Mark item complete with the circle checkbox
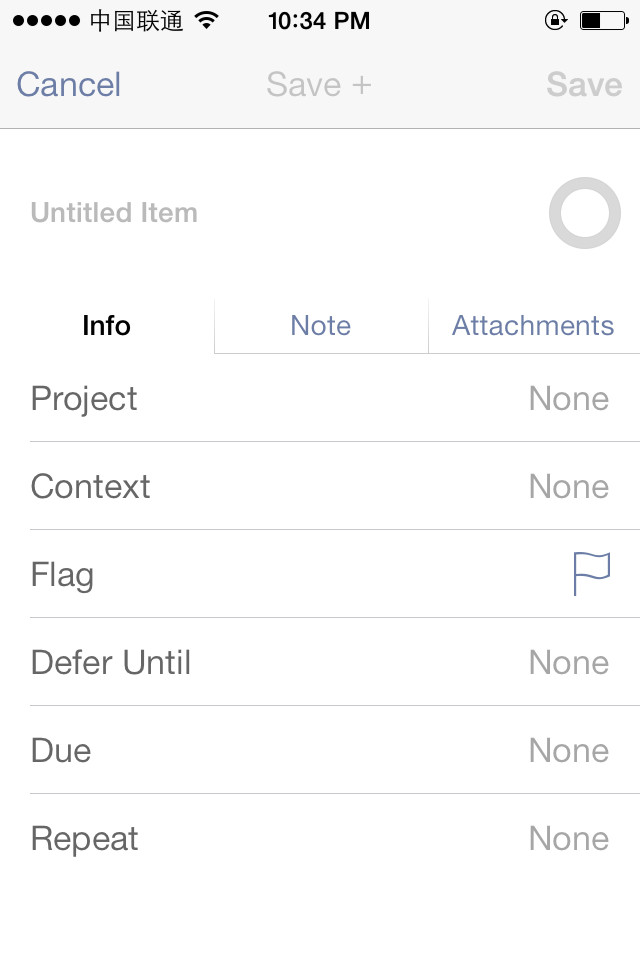Viewport: 640px width, 960px height. (585, 213)
